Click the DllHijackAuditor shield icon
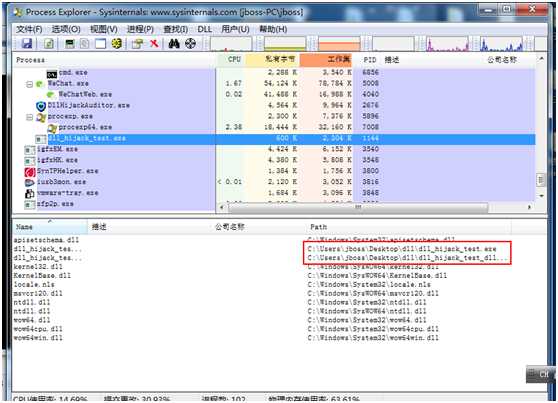 41,106
